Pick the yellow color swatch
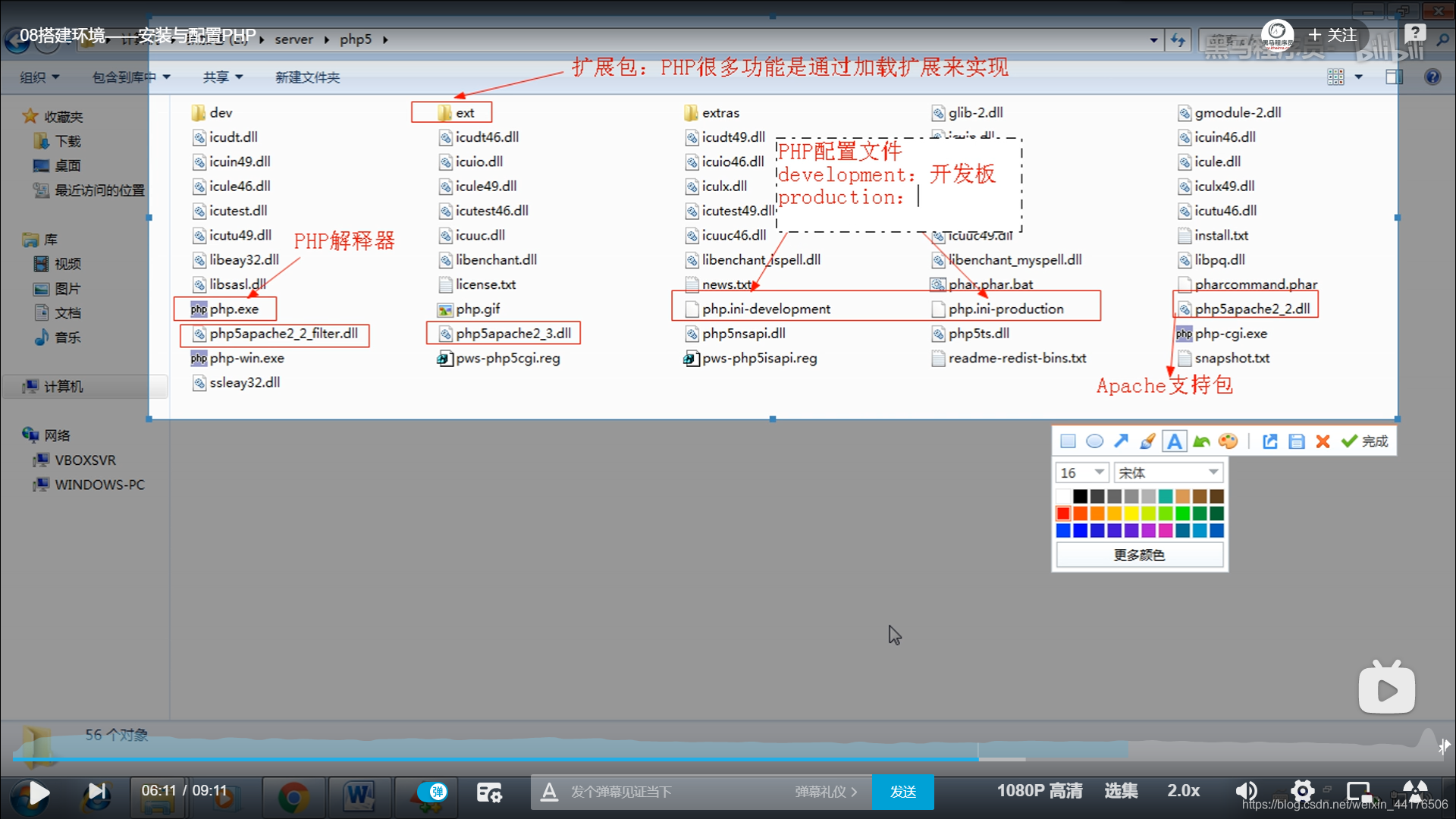The width and height of the screenshot is (1456, 819). pos(1131,513)
